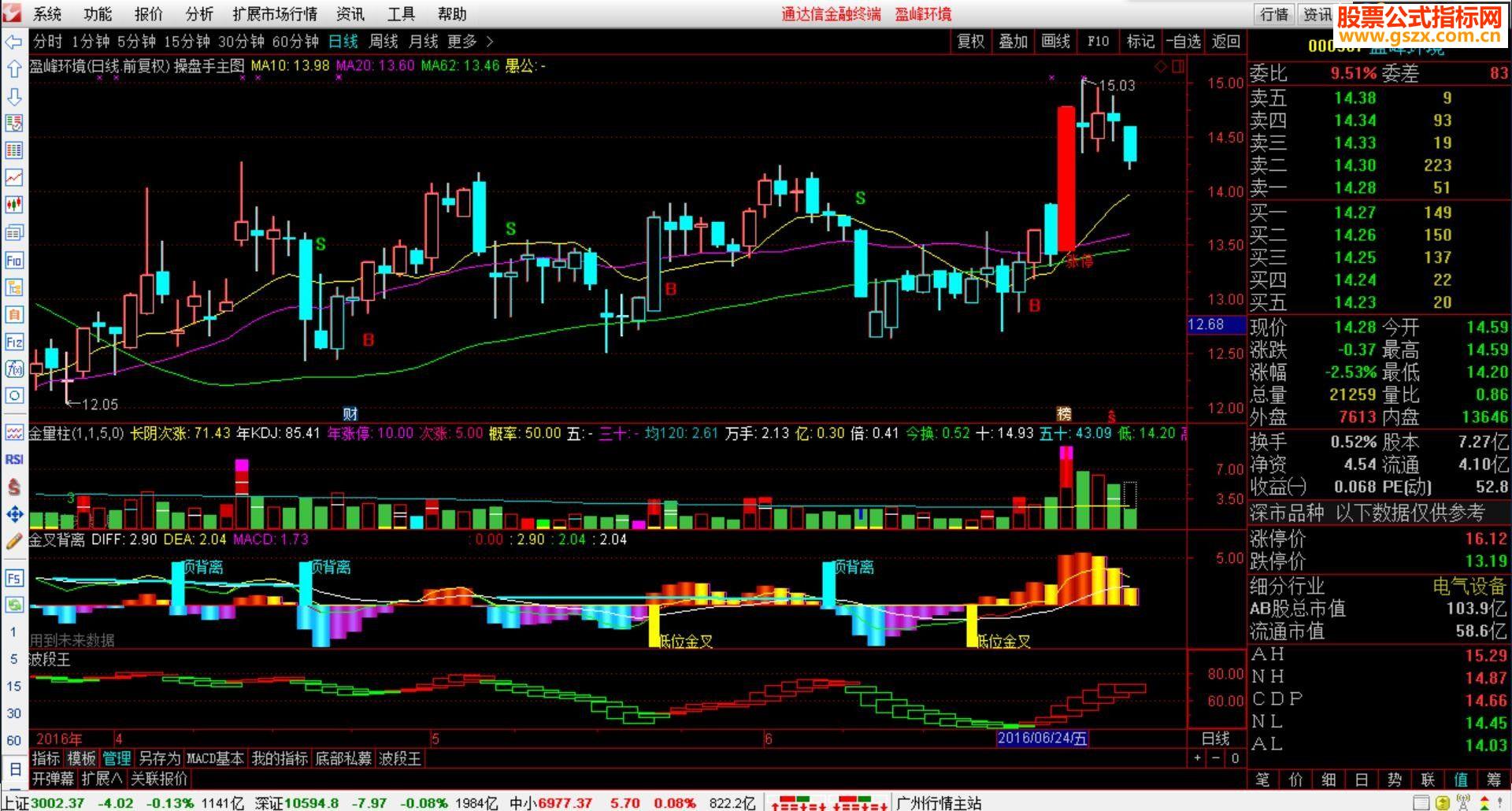The width and height of the screenshot is (1512, 811).
Task: Open the candlestick chart icon in sidebar
Action: (14, 206)
